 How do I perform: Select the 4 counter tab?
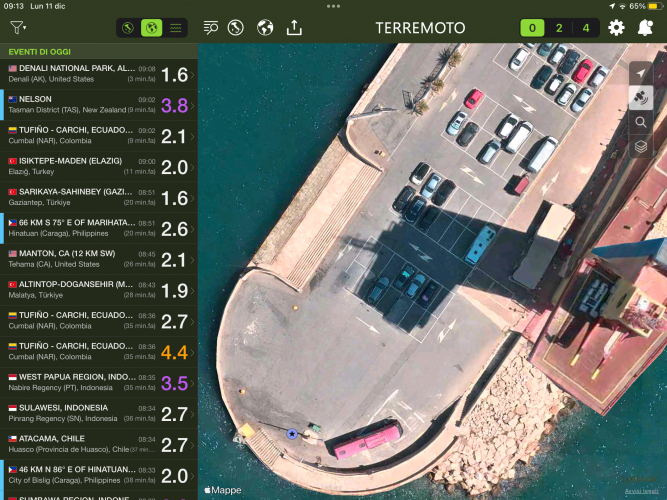point(585,28)
